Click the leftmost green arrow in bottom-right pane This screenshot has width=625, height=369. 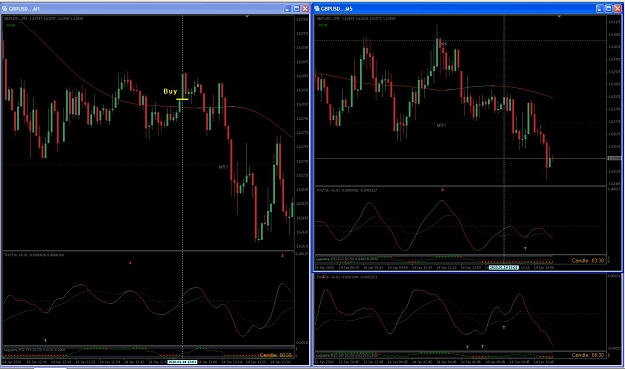coord(467,347)
